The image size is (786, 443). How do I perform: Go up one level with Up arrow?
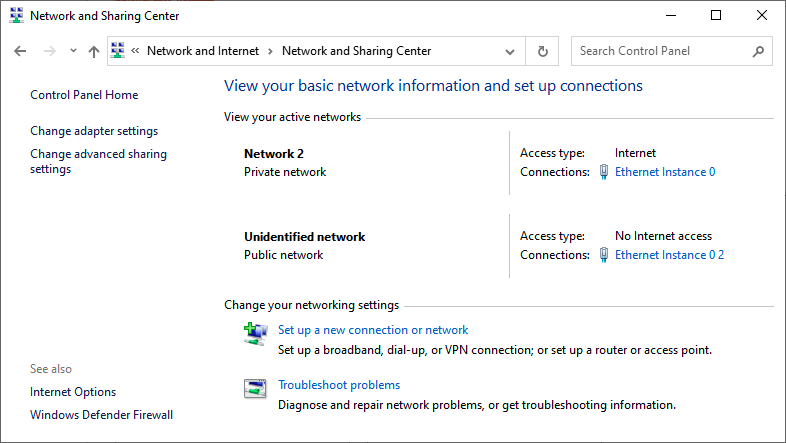[94, 51]
